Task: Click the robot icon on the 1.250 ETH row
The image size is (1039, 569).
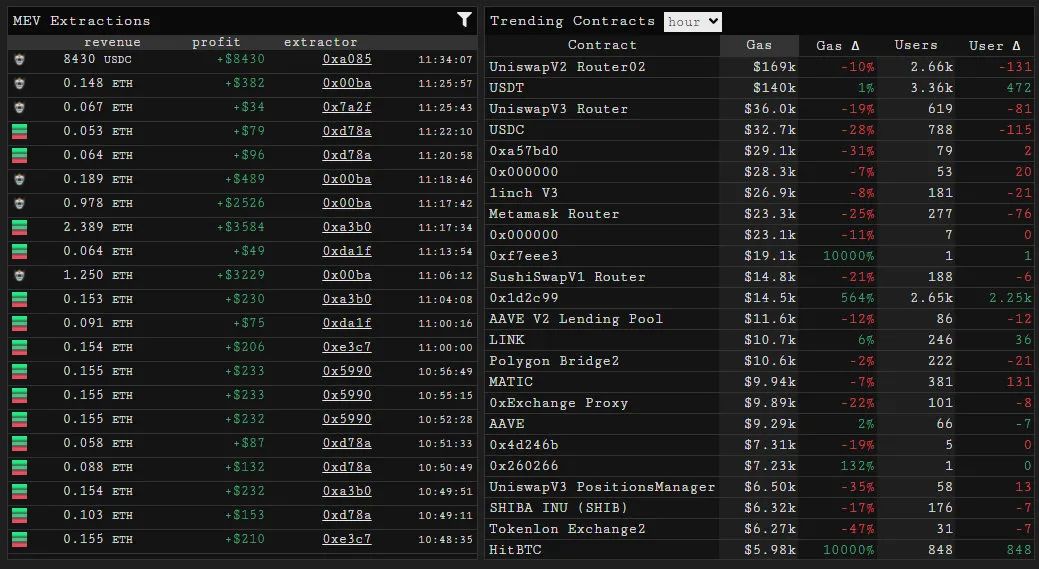Action: pos(19,275)
